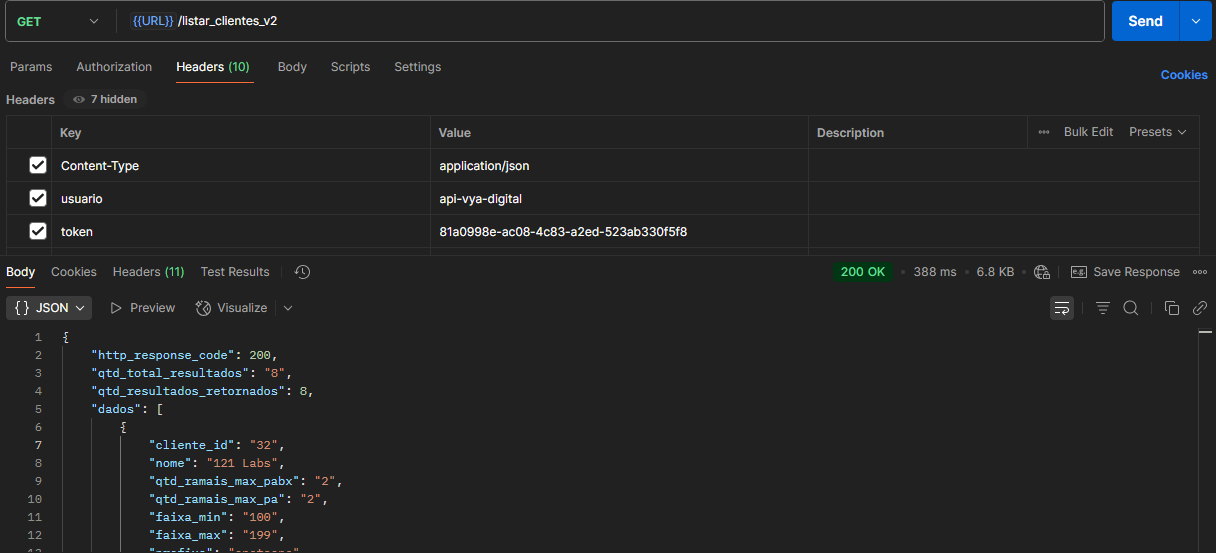
Task: Click the Send button
Action: tap(1145, 21)
